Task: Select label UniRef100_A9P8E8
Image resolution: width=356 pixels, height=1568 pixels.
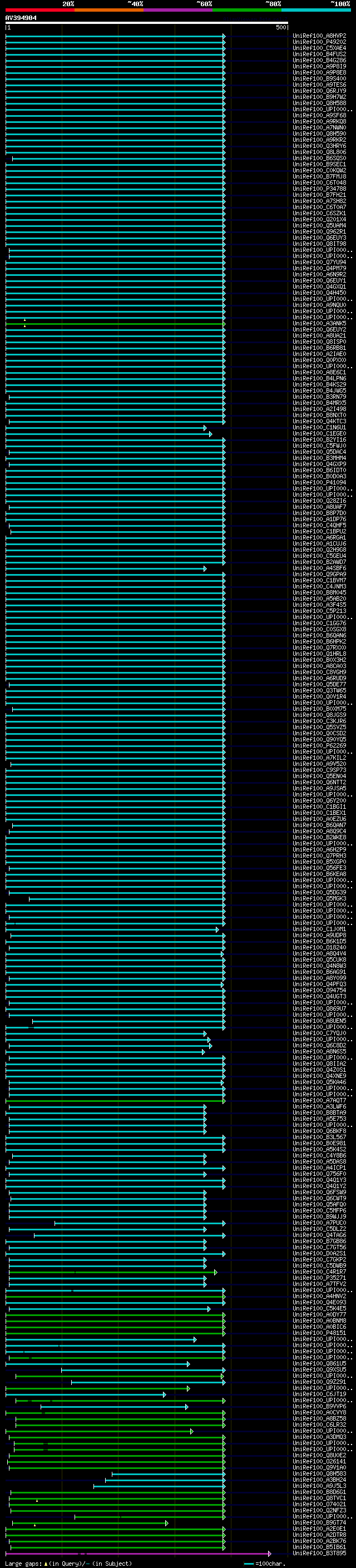Action: 319,72
